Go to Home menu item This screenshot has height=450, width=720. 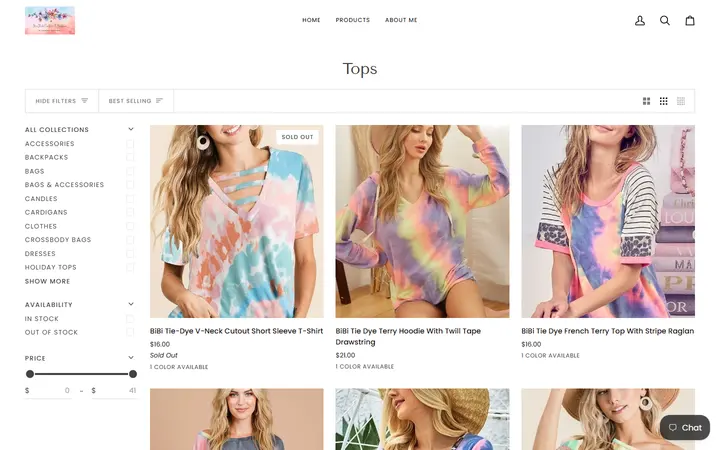click(x=311, y=20)
